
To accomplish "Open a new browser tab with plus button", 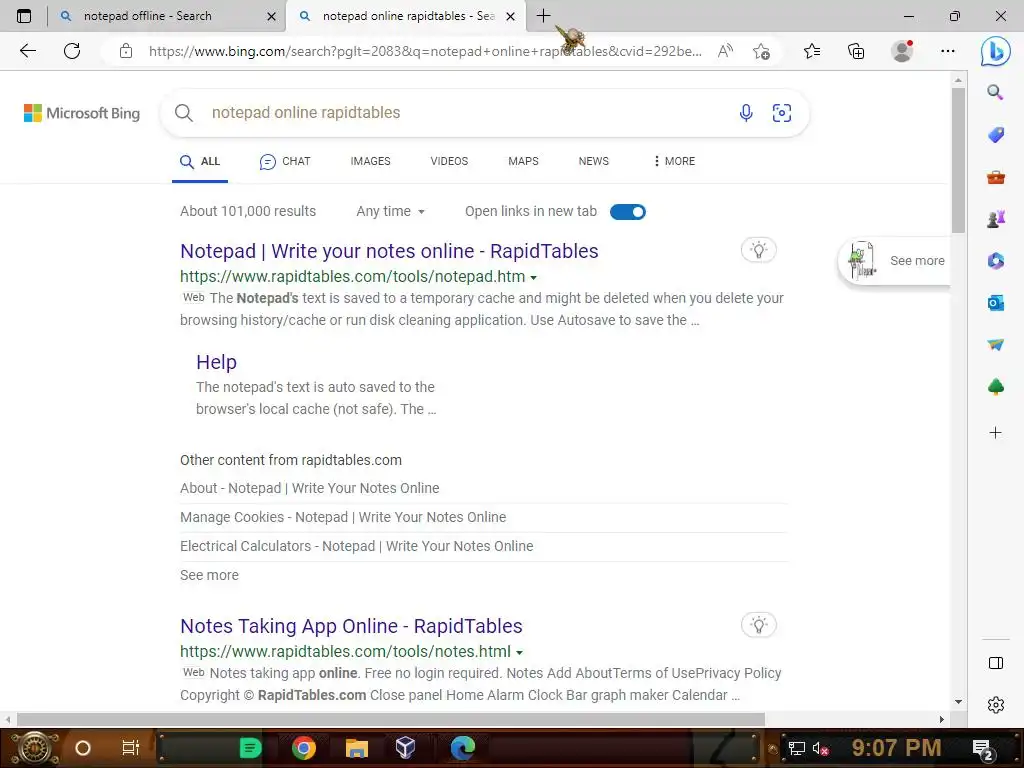I will [x=543, y=16].
